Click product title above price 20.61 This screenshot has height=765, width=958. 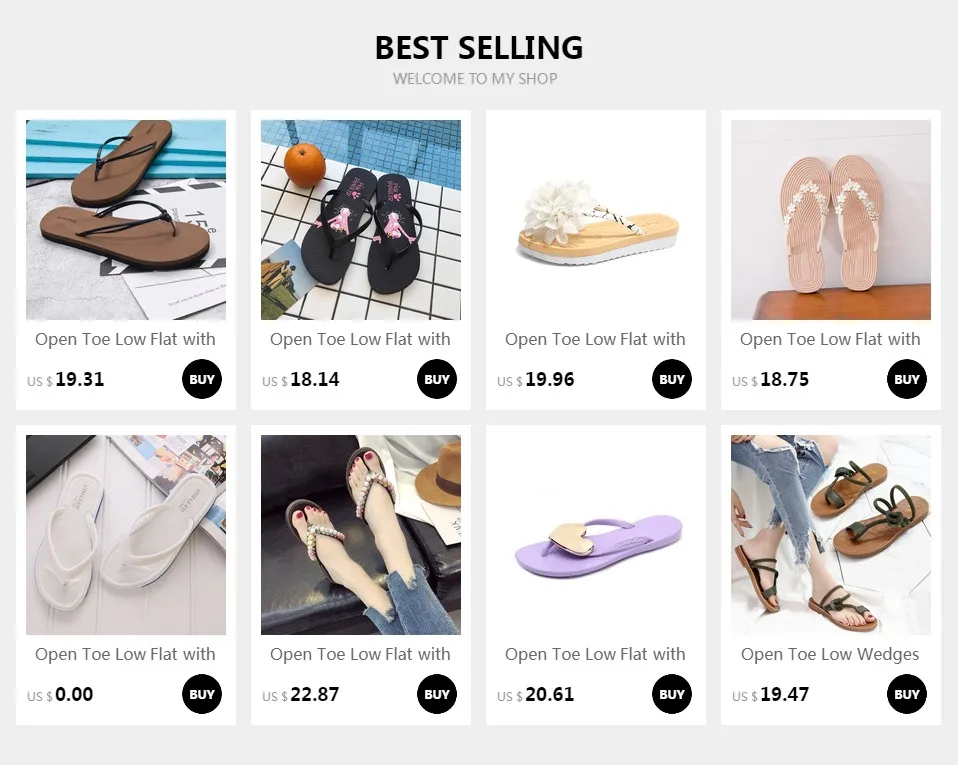[595, 655]
